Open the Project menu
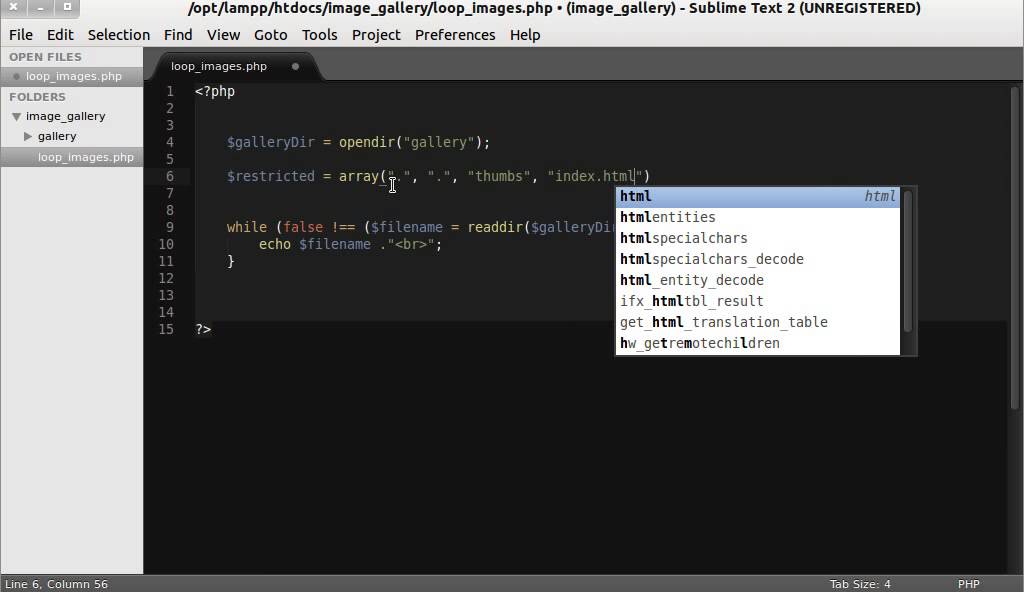1024x592 pixels. point(376,35)
